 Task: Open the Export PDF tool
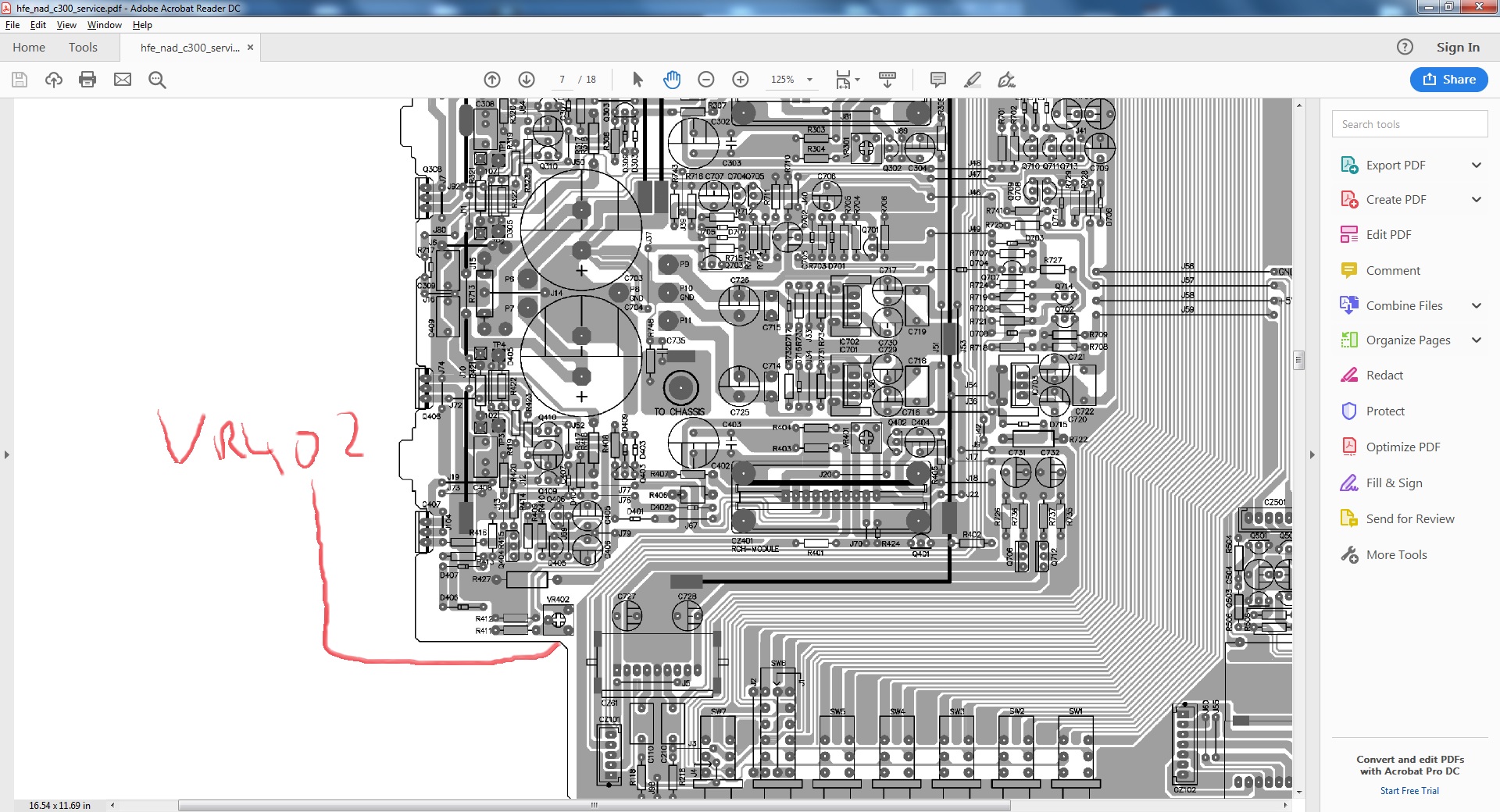click(1395, 166)
